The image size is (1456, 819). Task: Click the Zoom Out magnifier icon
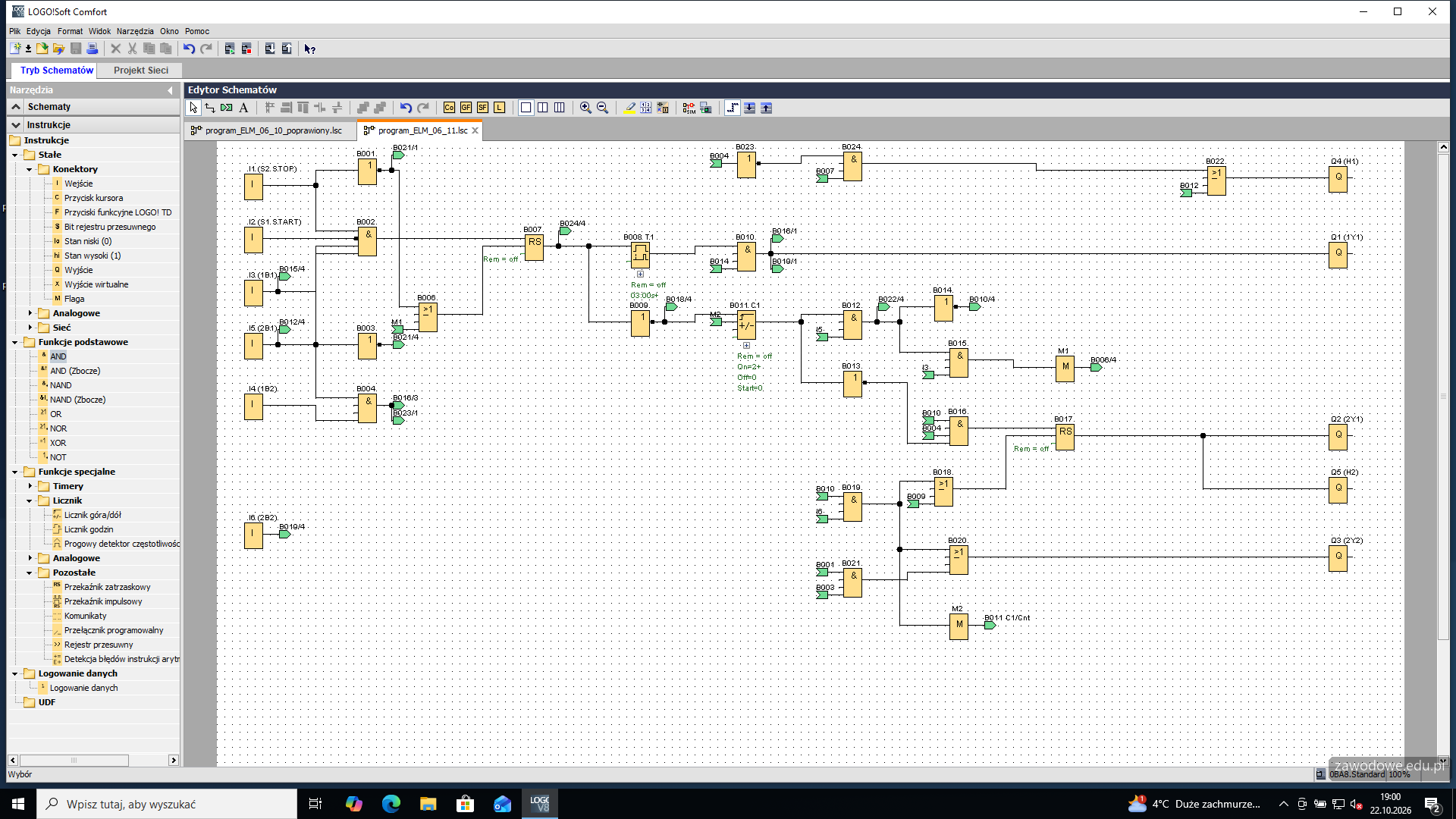(x=602, y=108)
